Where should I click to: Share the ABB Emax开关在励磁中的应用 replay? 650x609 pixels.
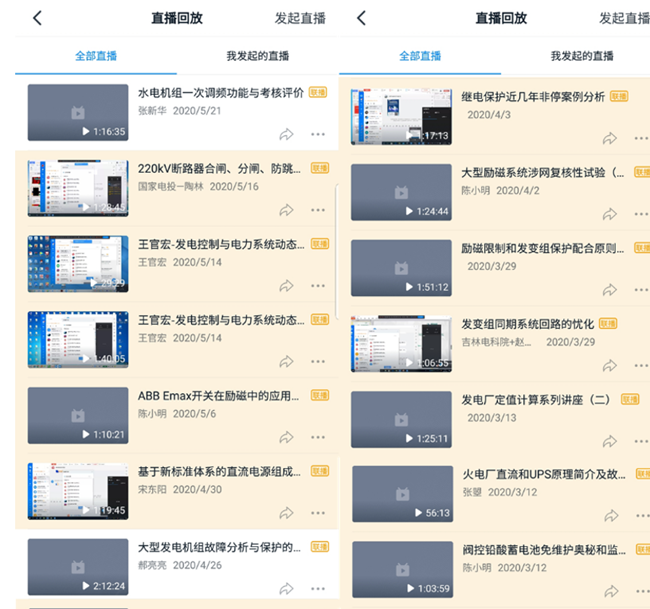click(x=287, y=437)
